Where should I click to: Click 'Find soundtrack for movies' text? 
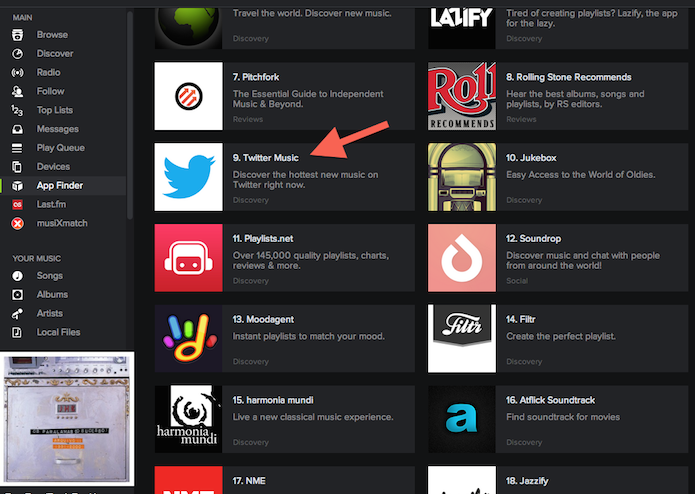point(563,417)
